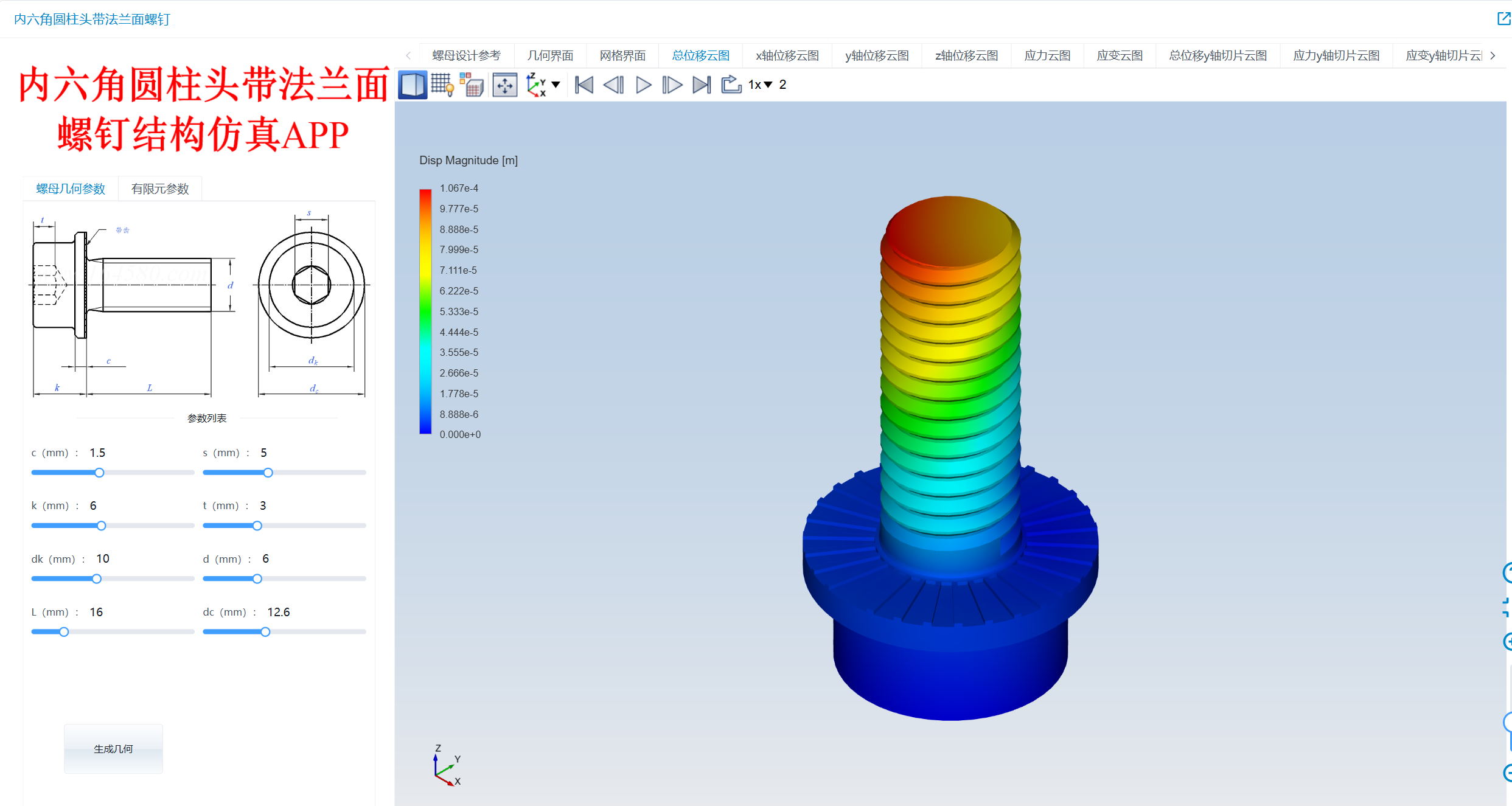1512x806 pixels.
Task: Select the 有限元参数 panel tab
Action: point(160,189)
